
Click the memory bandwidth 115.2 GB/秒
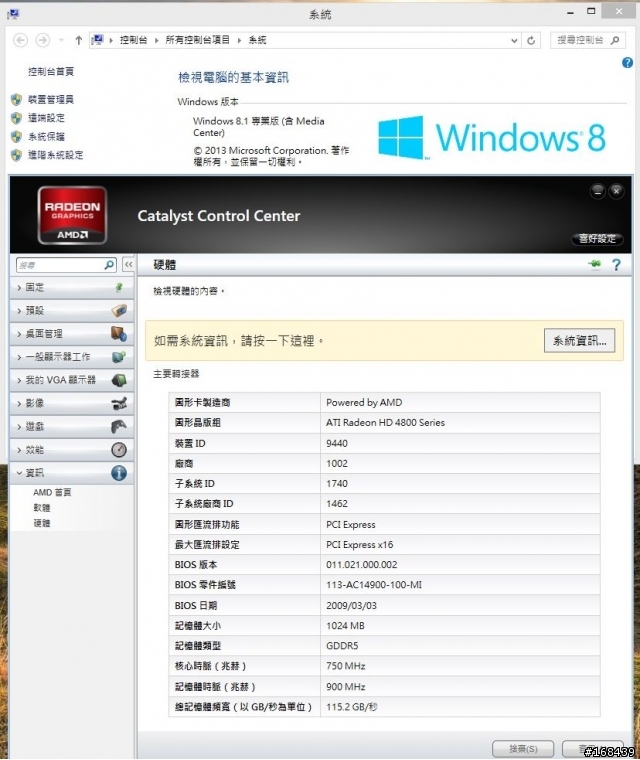click(352, 707)
